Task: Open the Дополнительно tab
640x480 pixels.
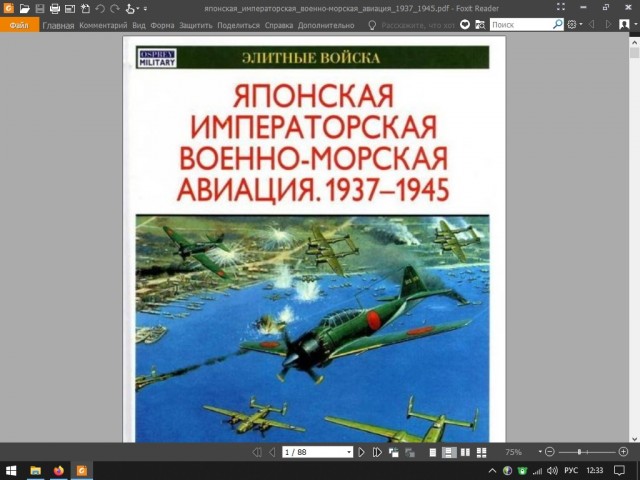Action: pyautogui.click(x=326, y=25)
